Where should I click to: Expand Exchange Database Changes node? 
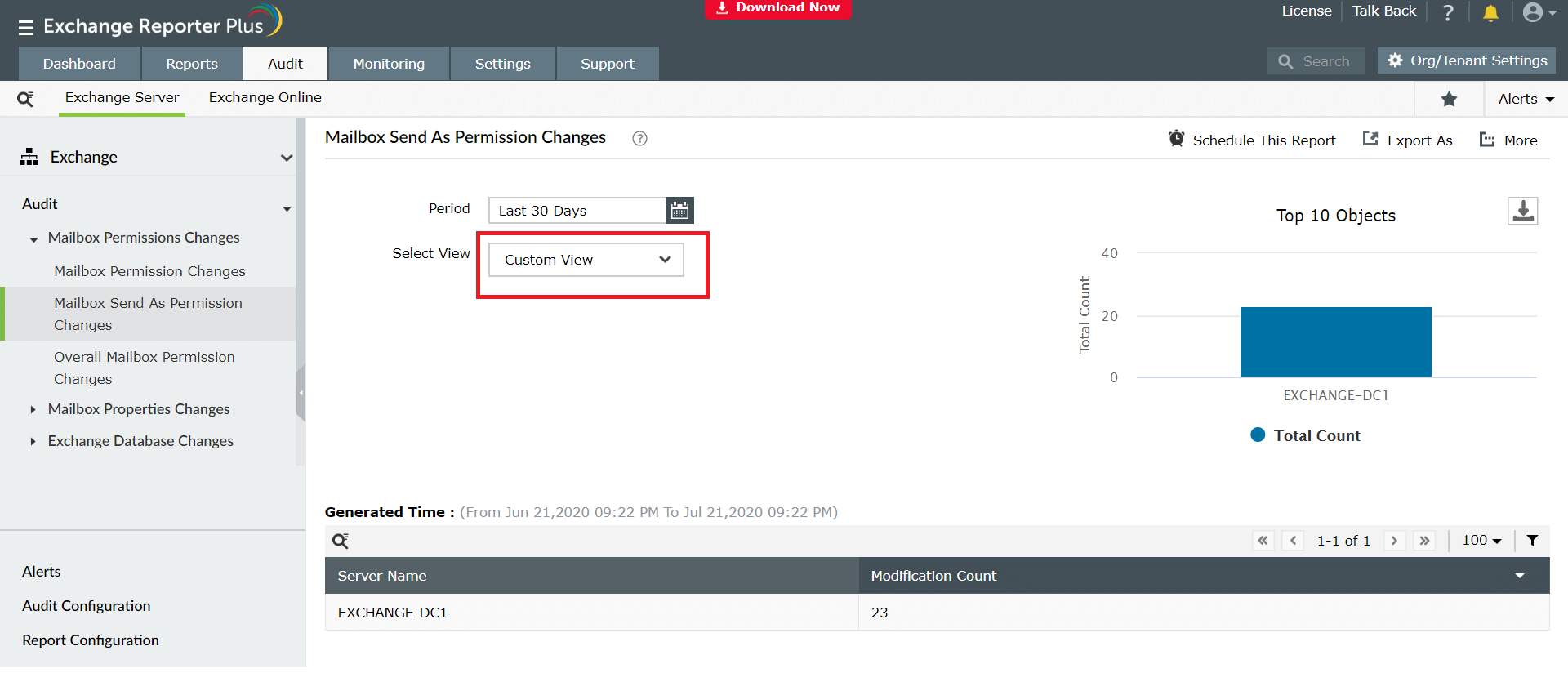click(x=33, y=441)
